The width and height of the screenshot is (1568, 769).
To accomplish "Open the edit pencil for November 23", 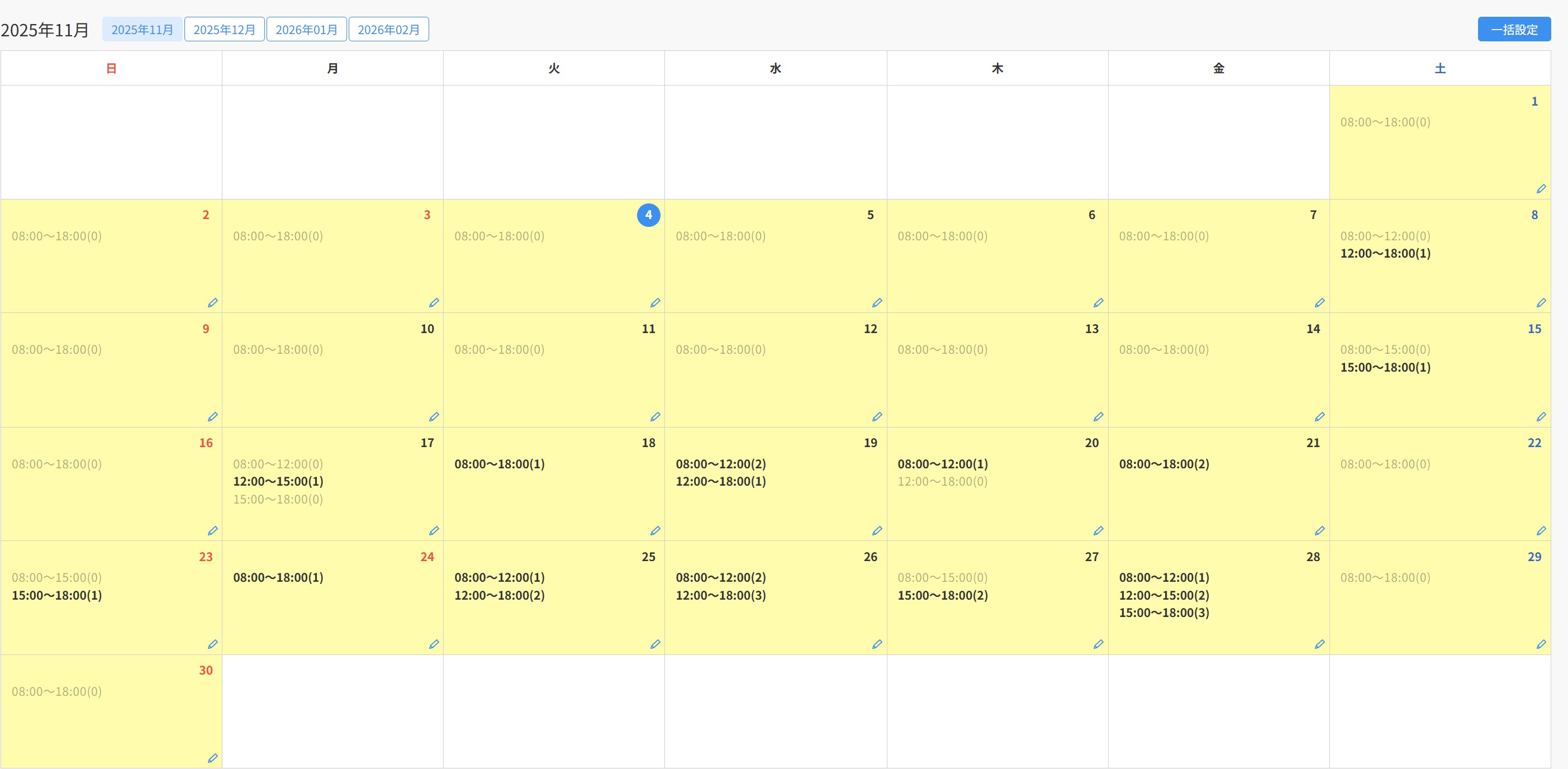I will tap(212, 644).
